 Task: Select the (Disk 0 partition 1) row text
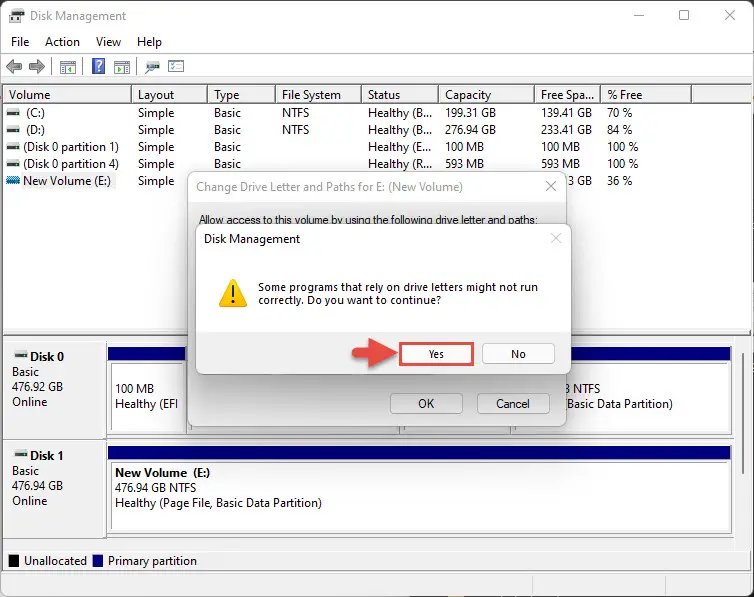click(x=71, y=147)
